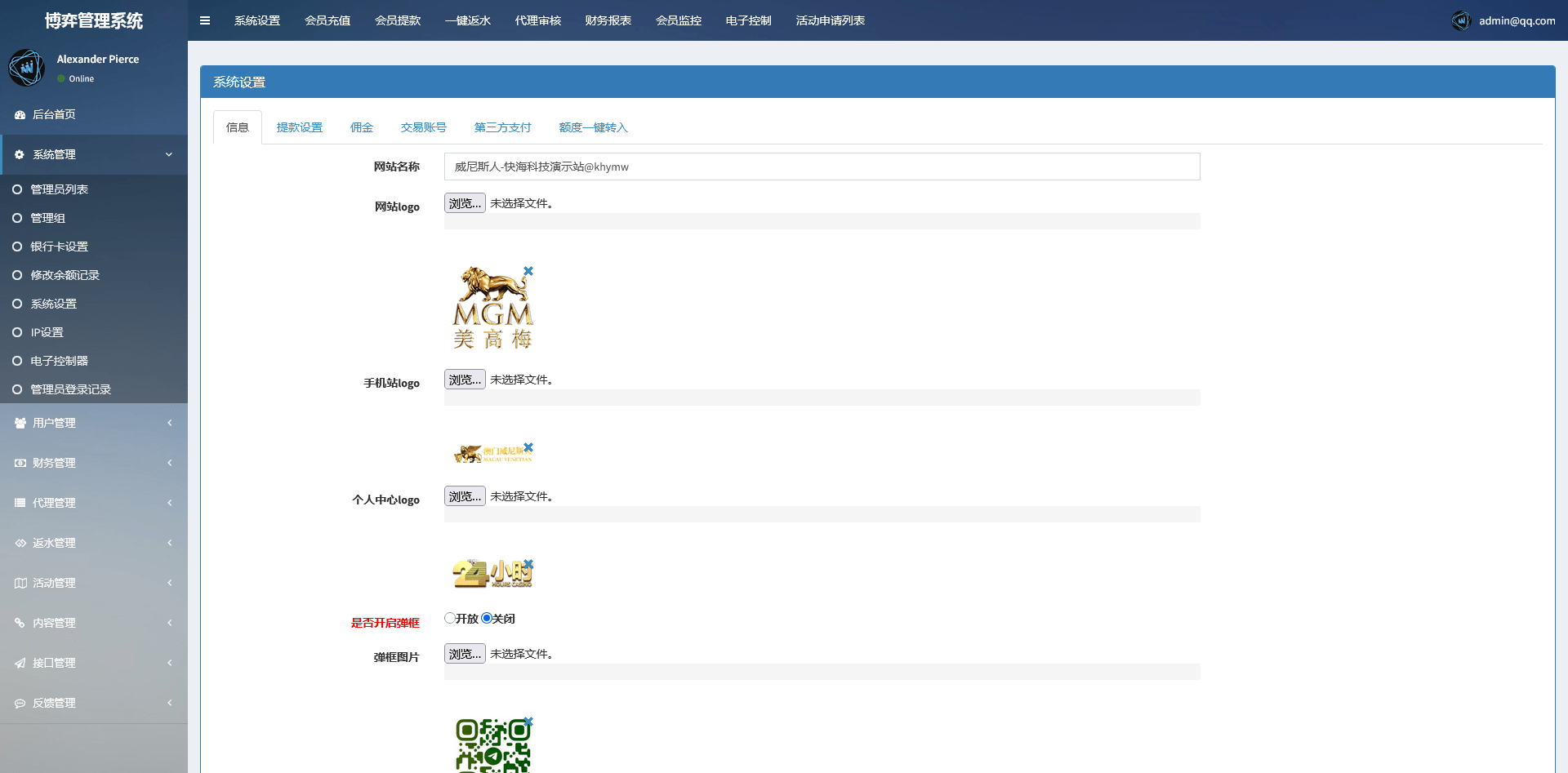The height and width of the screenshot is (773, 1568).
Task: Click the hamburger sidebar toggle icon
Action: tap(205, 20)
